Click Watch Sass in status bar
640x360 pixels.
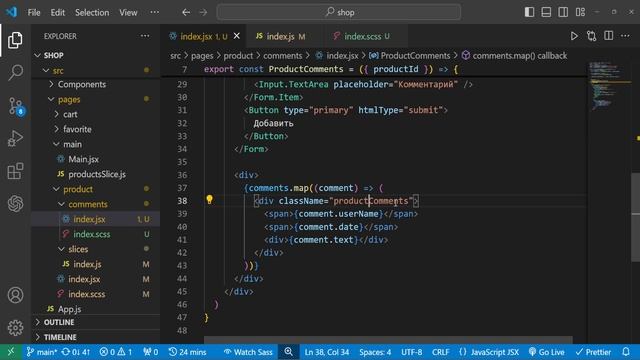coord(248,352)
